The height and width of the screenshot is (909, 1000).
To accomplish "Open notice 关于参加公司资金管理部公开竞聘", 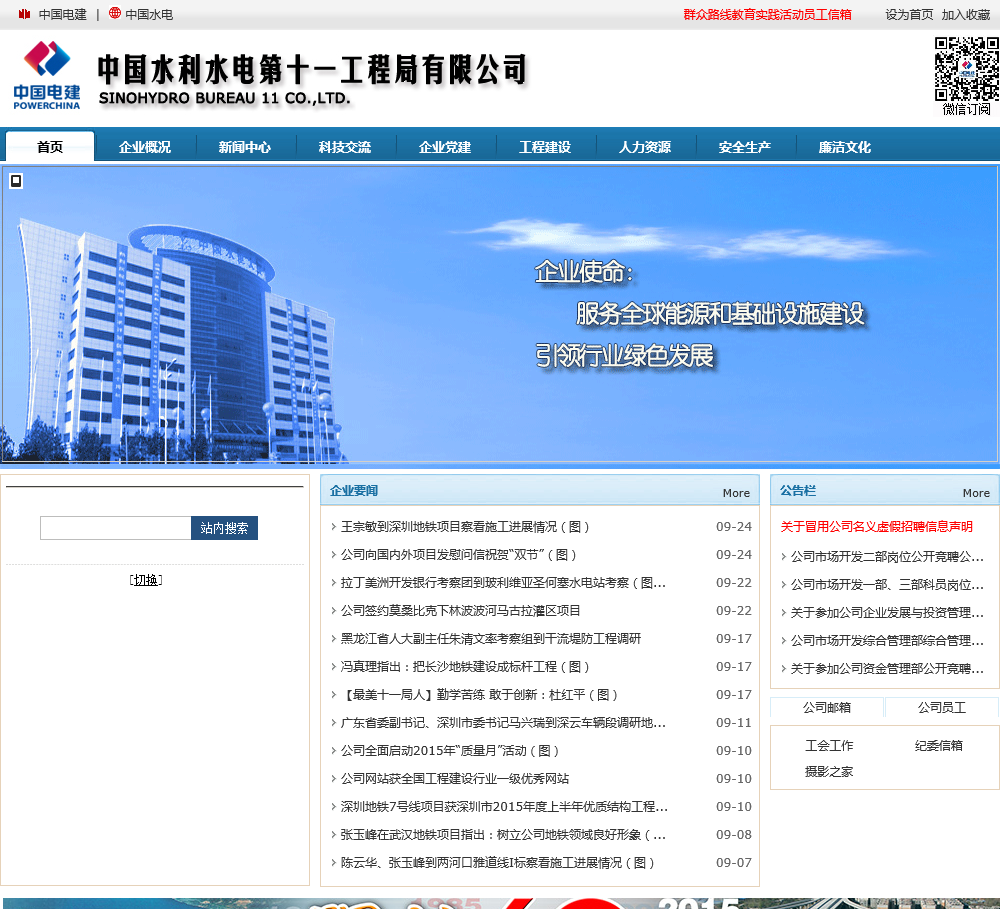I will 887,670.
